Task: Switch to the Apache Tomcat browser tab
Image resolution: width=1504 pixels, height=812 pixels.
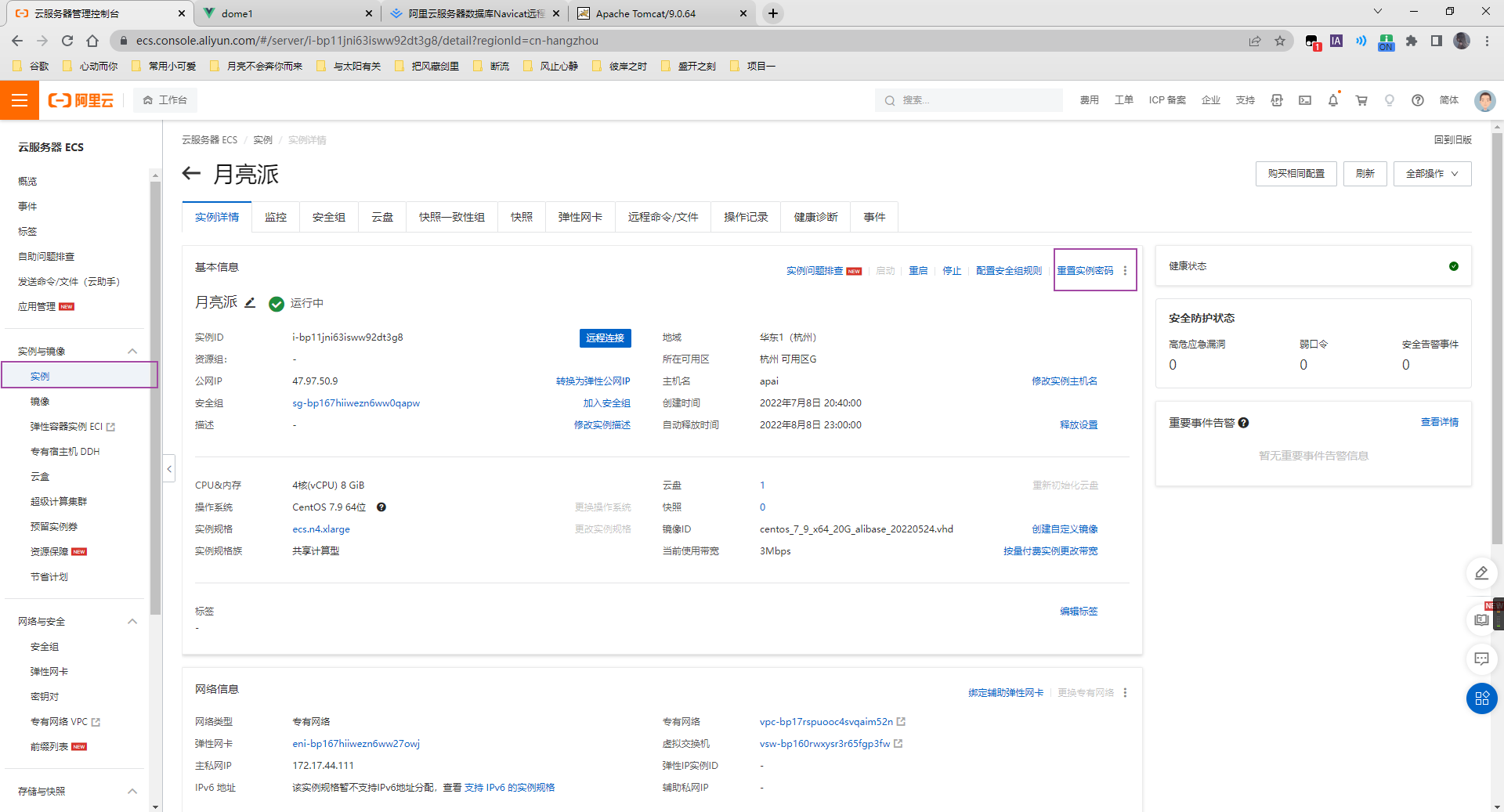Action: [662, 13]
